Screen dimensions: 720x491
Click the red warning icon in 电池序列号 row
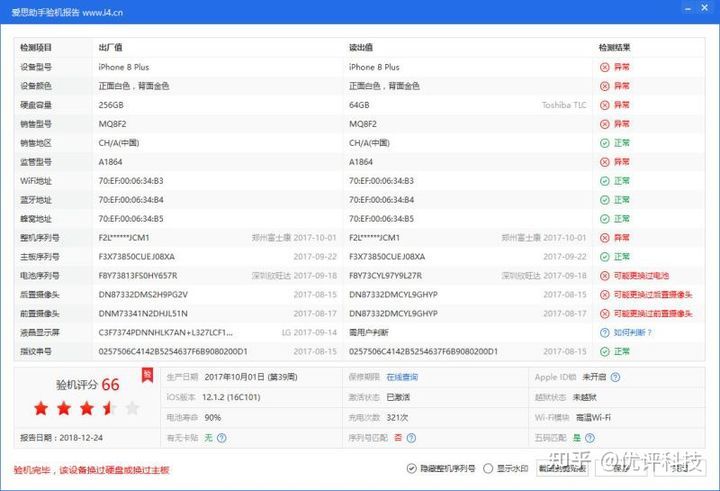(x=604, y=275)
